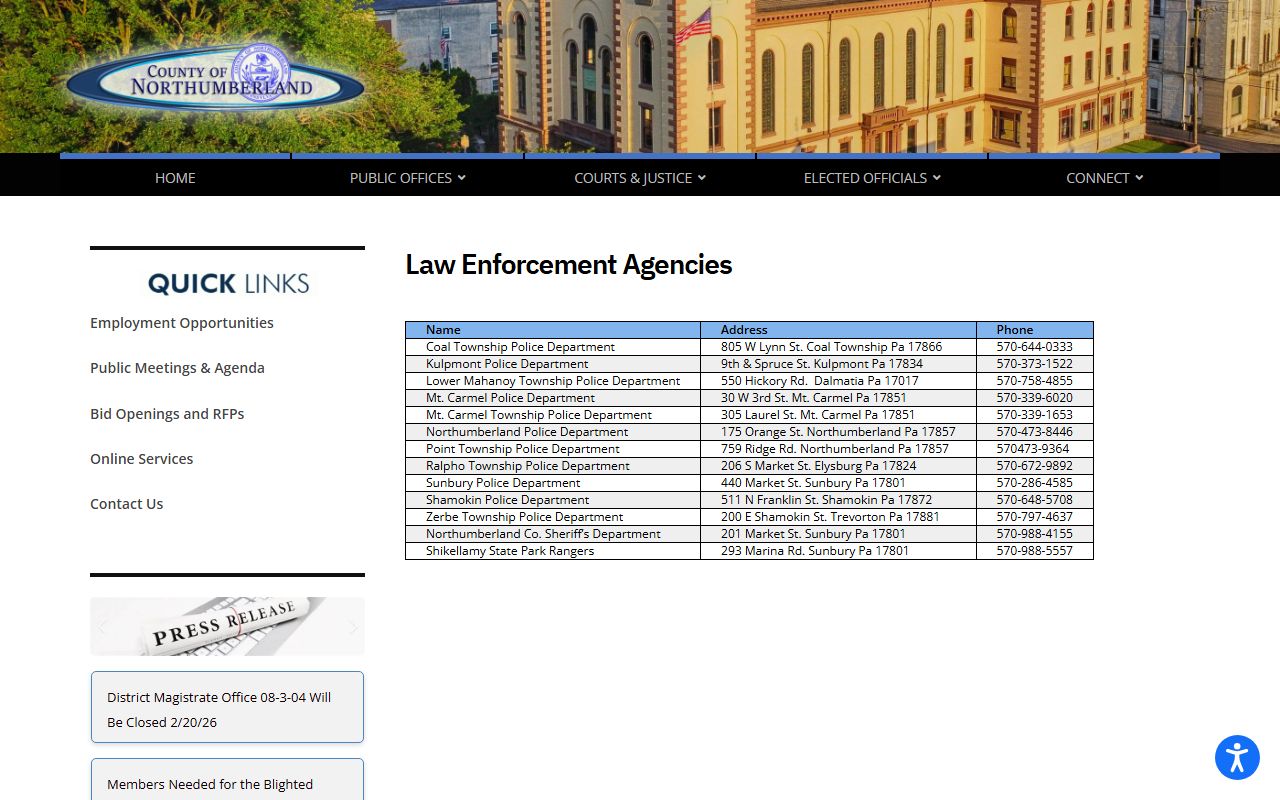Screen dimensions: 1280x800
Task: Open the accessibility options icon
Action: tap(1237, 757)
